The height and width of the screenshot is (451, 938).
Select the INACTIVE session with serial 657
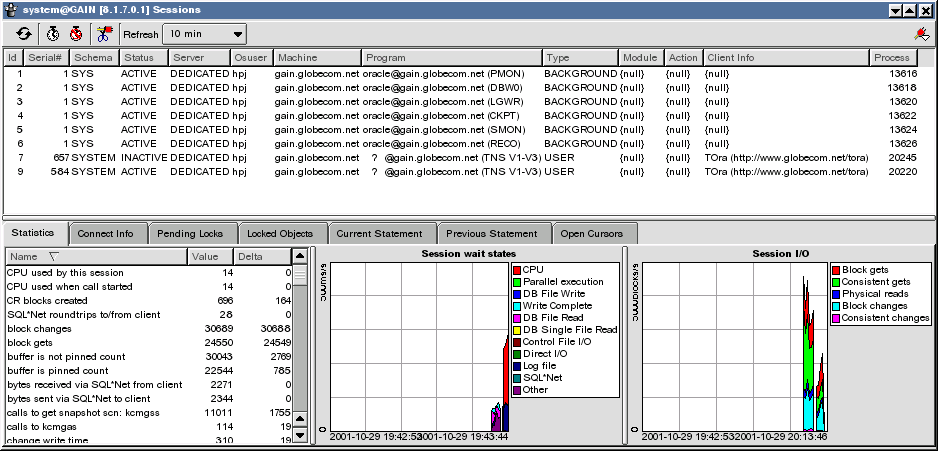pyautogui.click(x=300, y=157)
